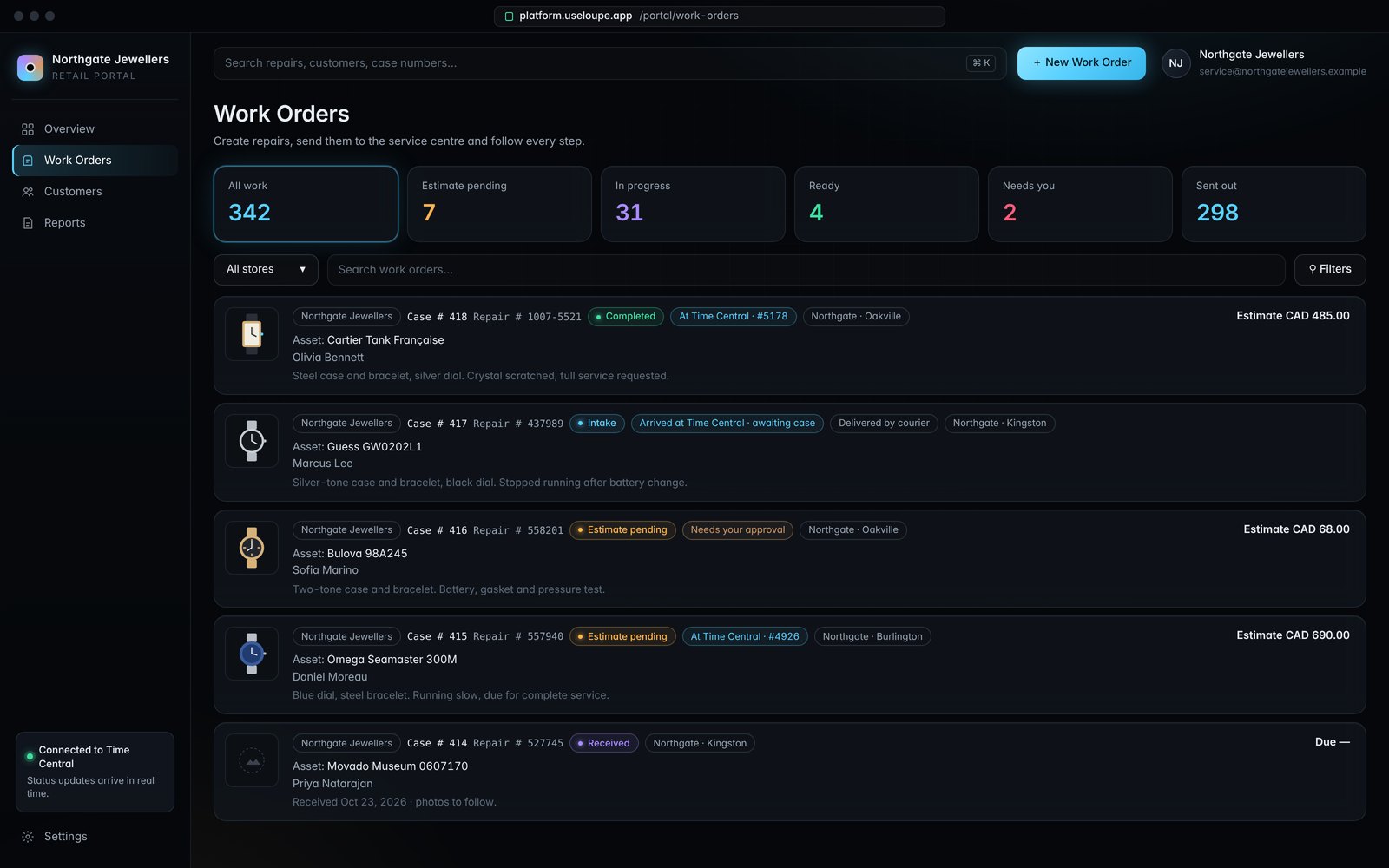This screenshot has height=868, width=1389.
Task: Click the Guess GW0202L1 watch thumbnail
Action: 252,441
